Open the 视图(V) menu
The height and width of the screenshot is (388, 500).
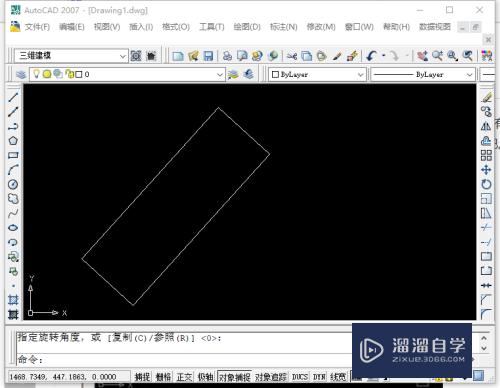(x=107, y=27)
